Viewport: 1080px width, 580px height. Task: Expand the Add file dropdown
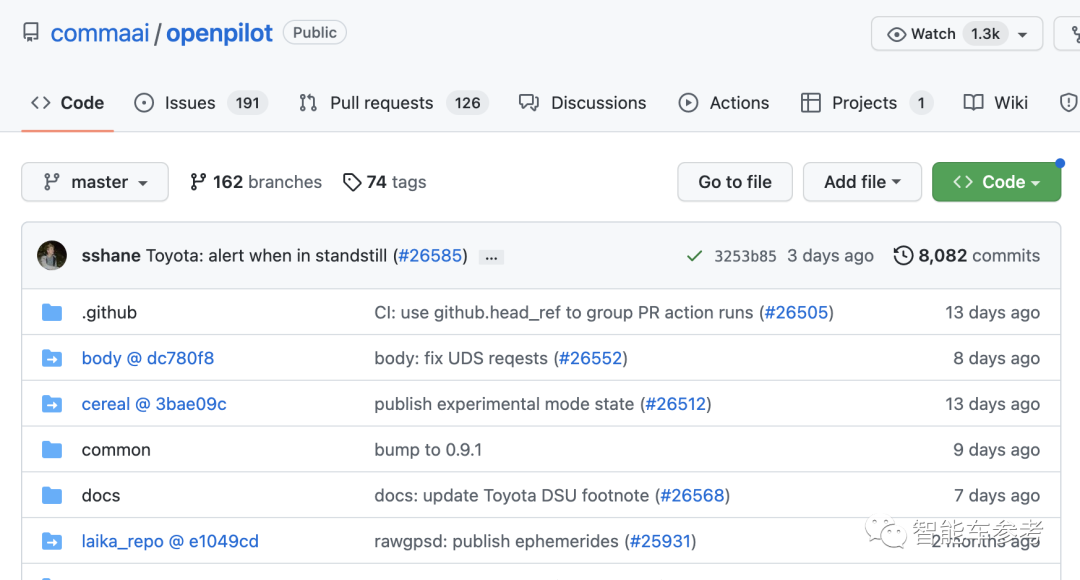tap(862, 182)
